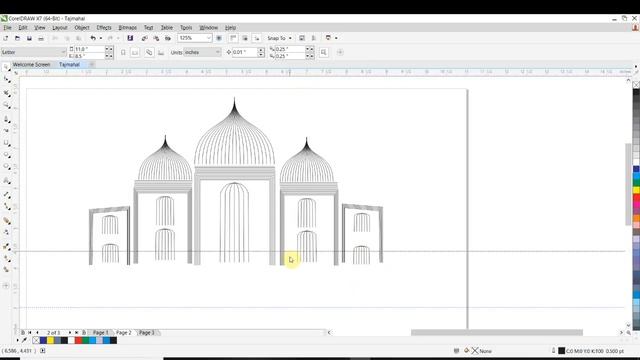Viewport: 640px width, 360px height.
Task: Add page after current button
Action: (84, 333)
